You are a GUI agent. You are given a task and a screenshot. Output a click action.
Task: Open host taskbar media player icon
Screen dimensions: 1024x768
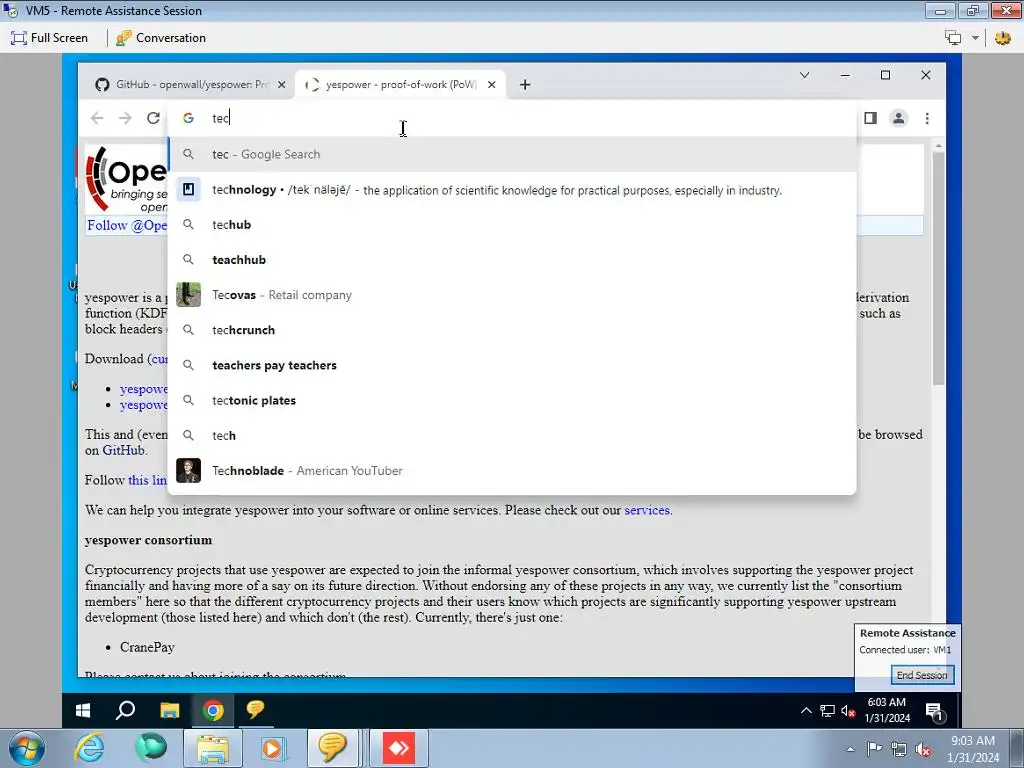pyautogui.click(x=273, y=748)
